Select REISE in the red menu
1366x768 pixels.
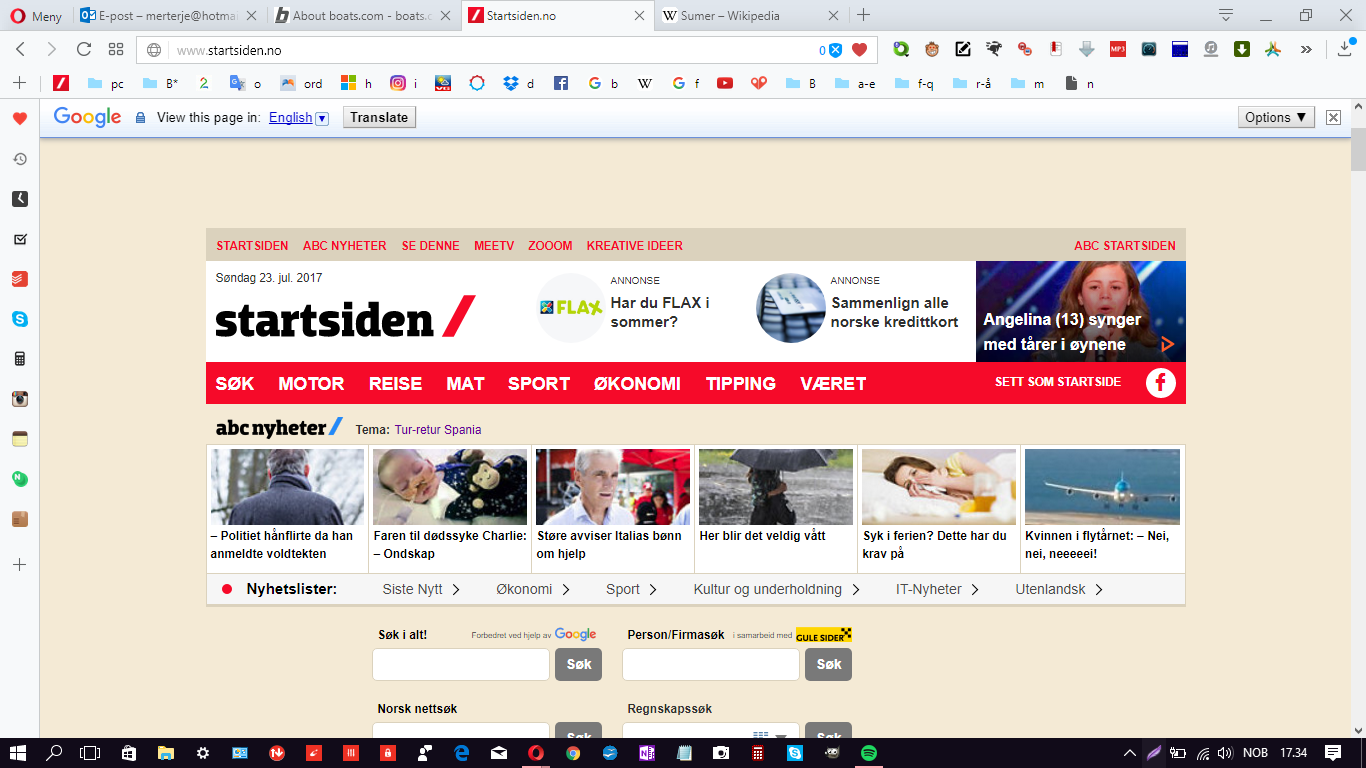coord(396,383)
